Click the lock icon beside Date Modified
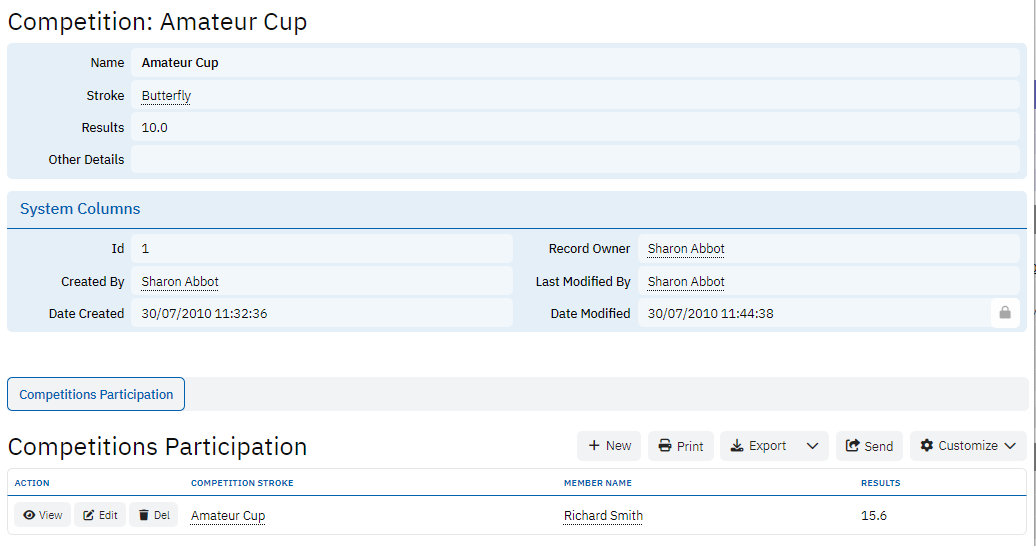The image size is (1036, 546). click(x=1005, y=313)
